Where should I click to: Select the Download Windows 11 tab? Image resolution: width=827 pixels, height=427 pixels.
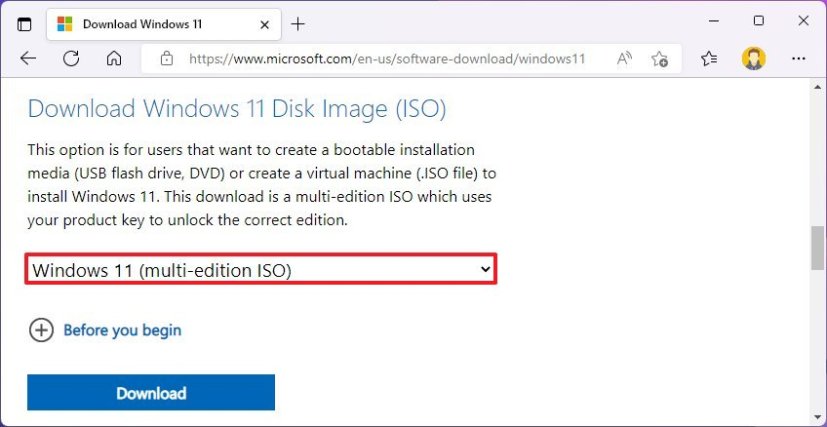point(150,23)
